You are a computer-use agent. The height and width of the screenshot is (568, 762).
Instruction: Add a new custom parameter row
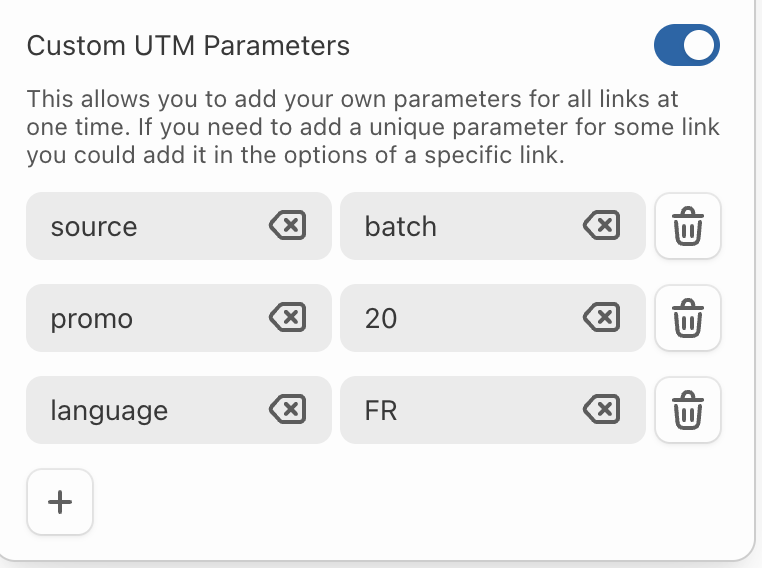point(60,502)
